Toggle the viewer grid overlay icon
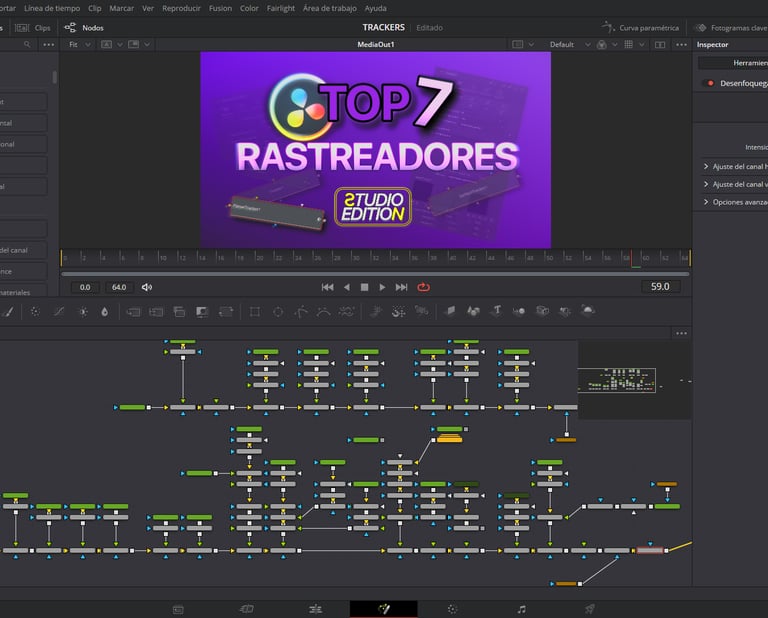Viewport: 768px width, 618px height. tap(628, 44)
